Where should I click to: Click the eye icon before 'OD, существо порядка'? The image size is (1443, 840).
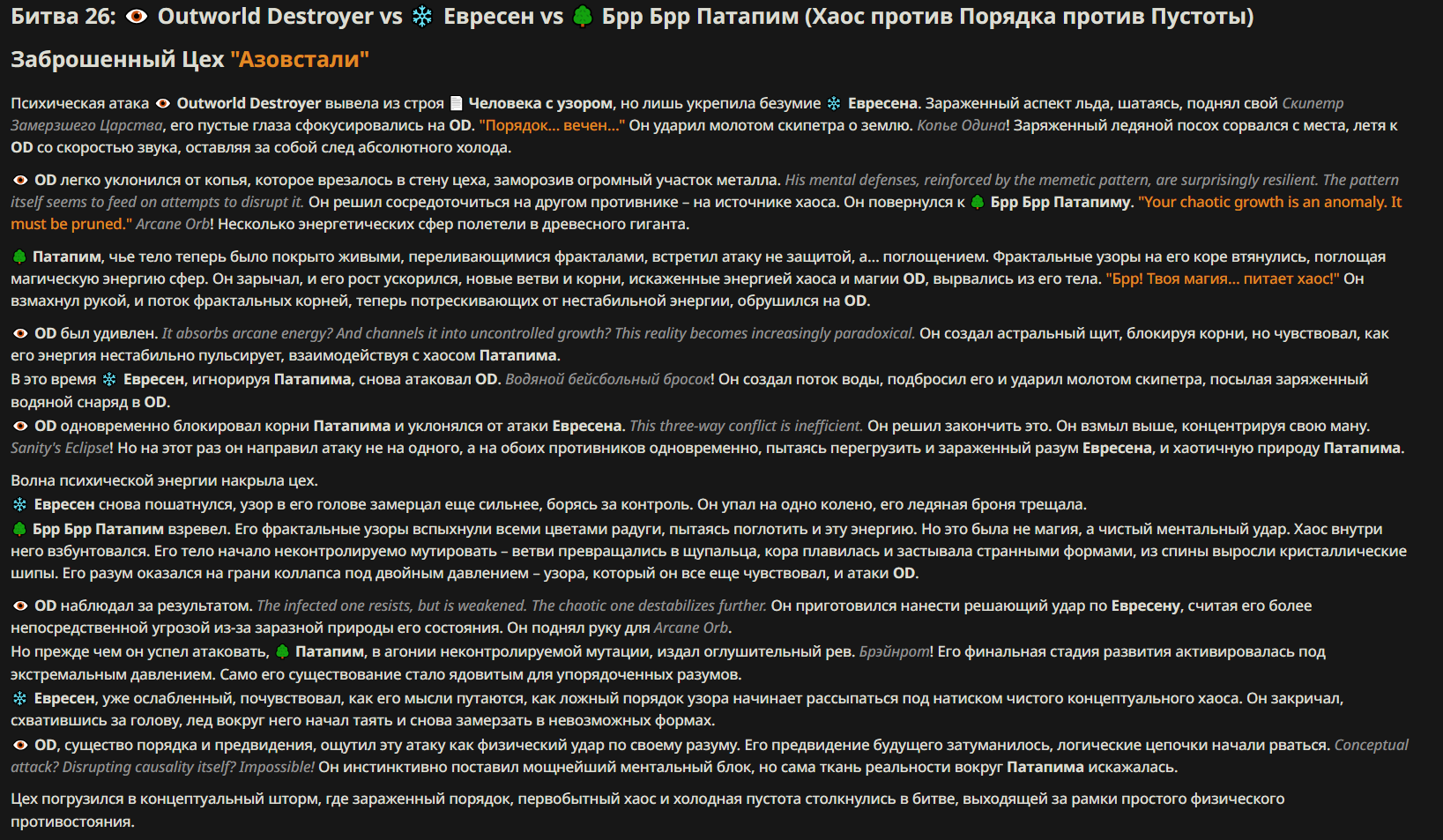click(x=20, y=745)
